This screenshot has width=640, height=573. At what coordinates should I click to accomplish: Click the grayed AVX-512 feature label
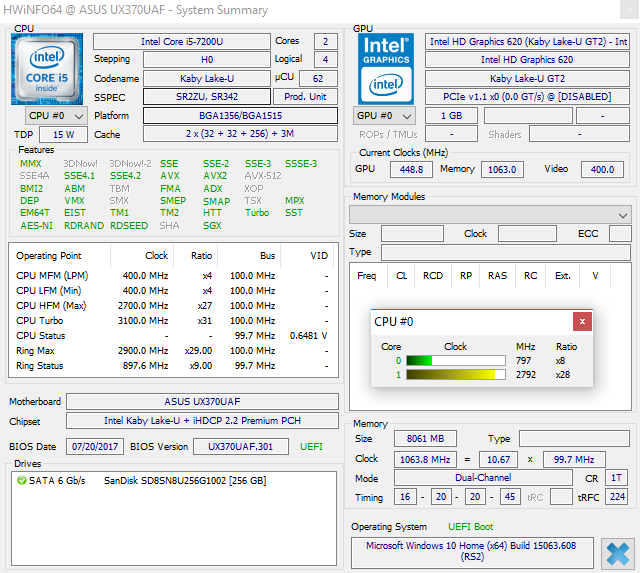coord(263,176)
